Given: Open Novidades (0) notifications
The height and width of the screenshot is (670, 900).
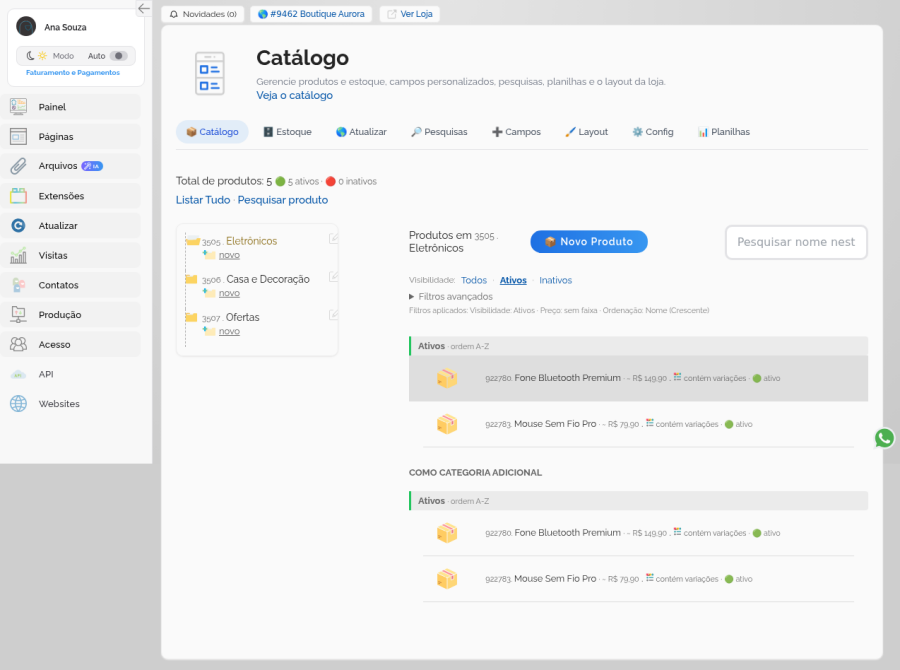Looking at the screenshot, I should coord(203,14).
